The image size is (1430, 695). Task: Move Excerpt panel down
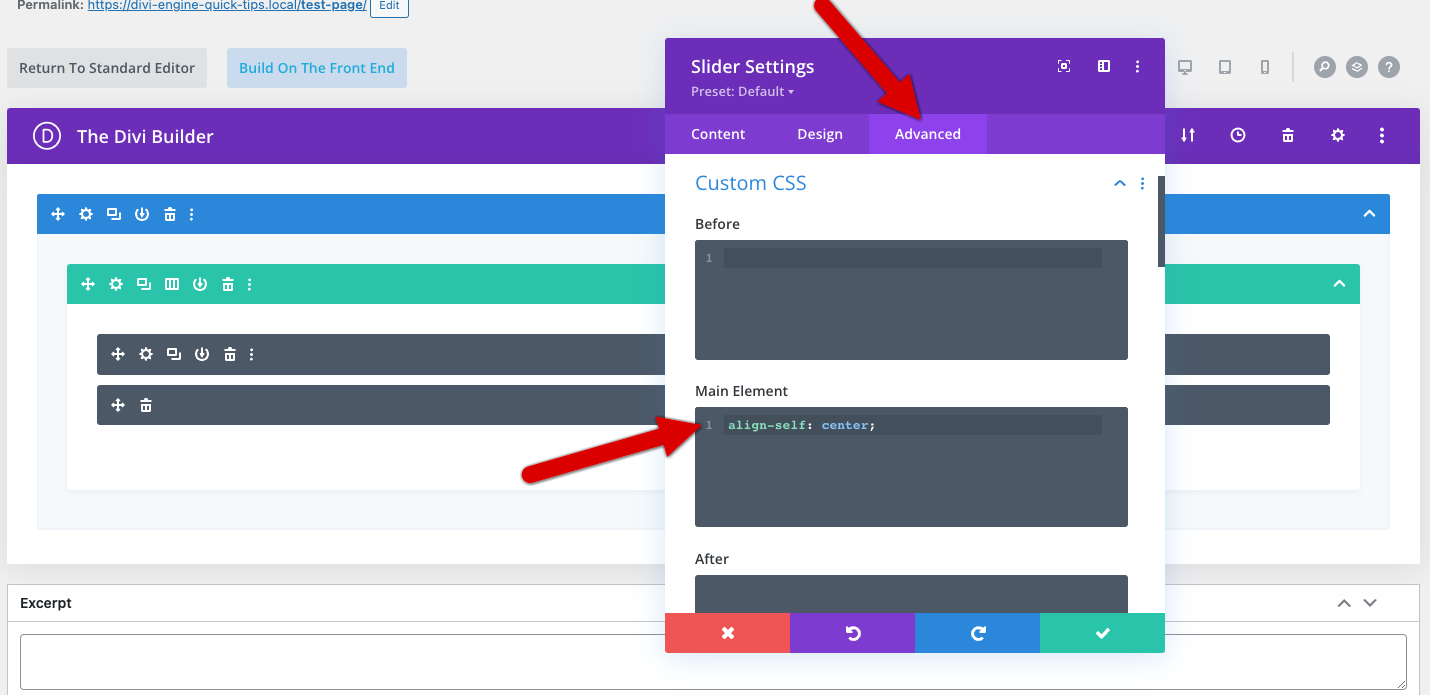coord(1370,603)
